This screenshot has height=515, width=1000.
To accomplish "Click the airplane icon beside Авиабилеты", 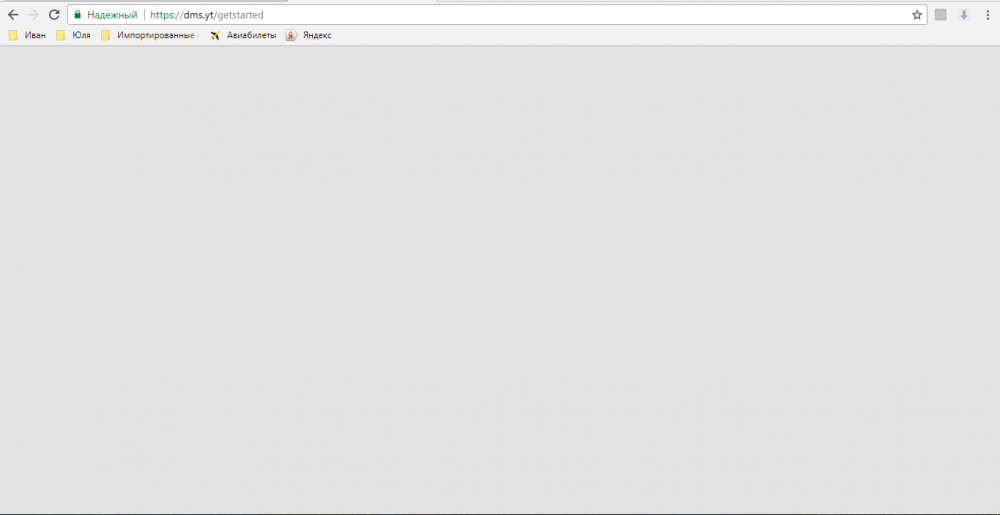I will point(215,35).
